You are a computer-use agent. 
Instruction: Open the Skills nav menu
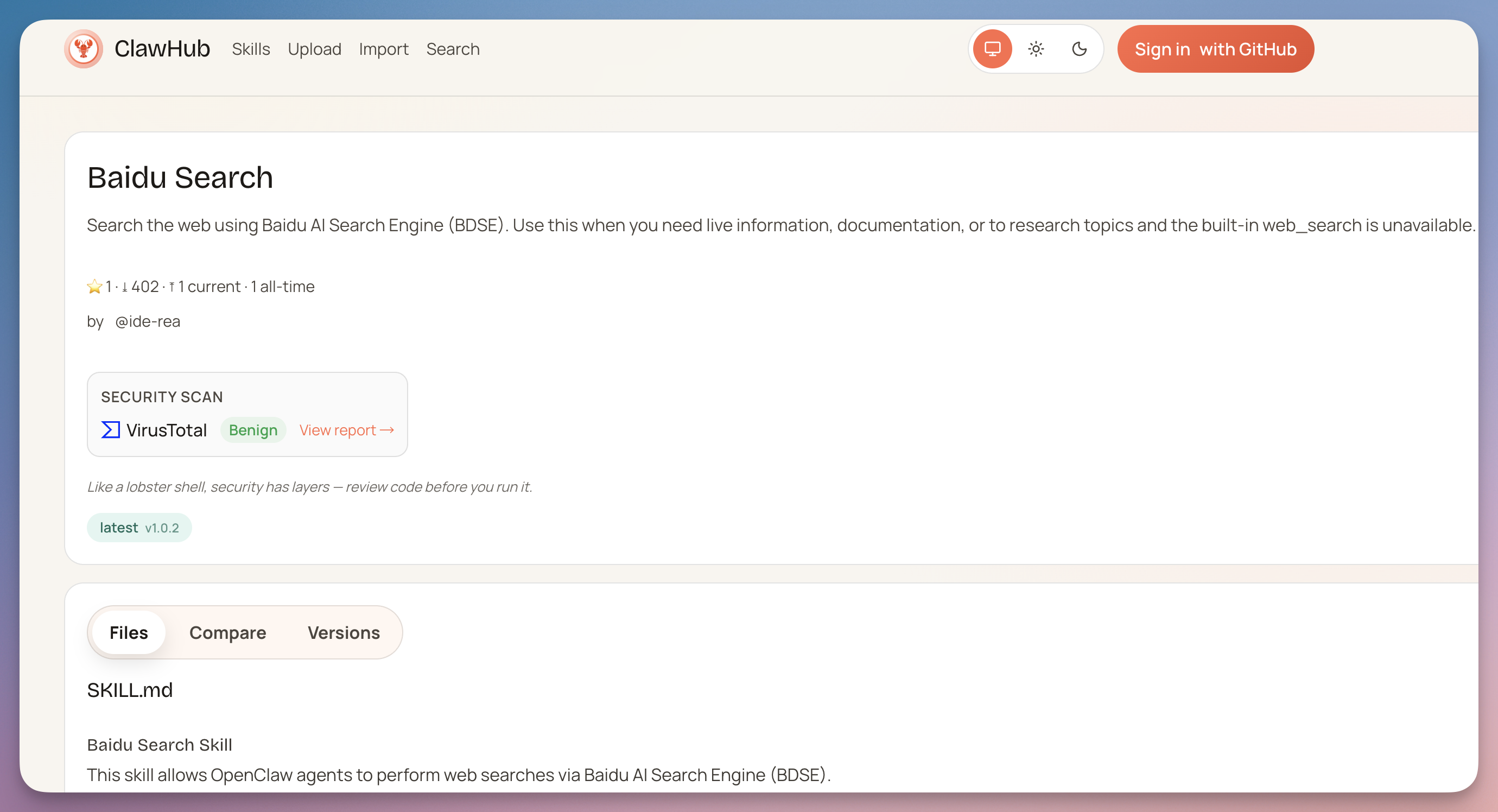(x=251, y=49)
